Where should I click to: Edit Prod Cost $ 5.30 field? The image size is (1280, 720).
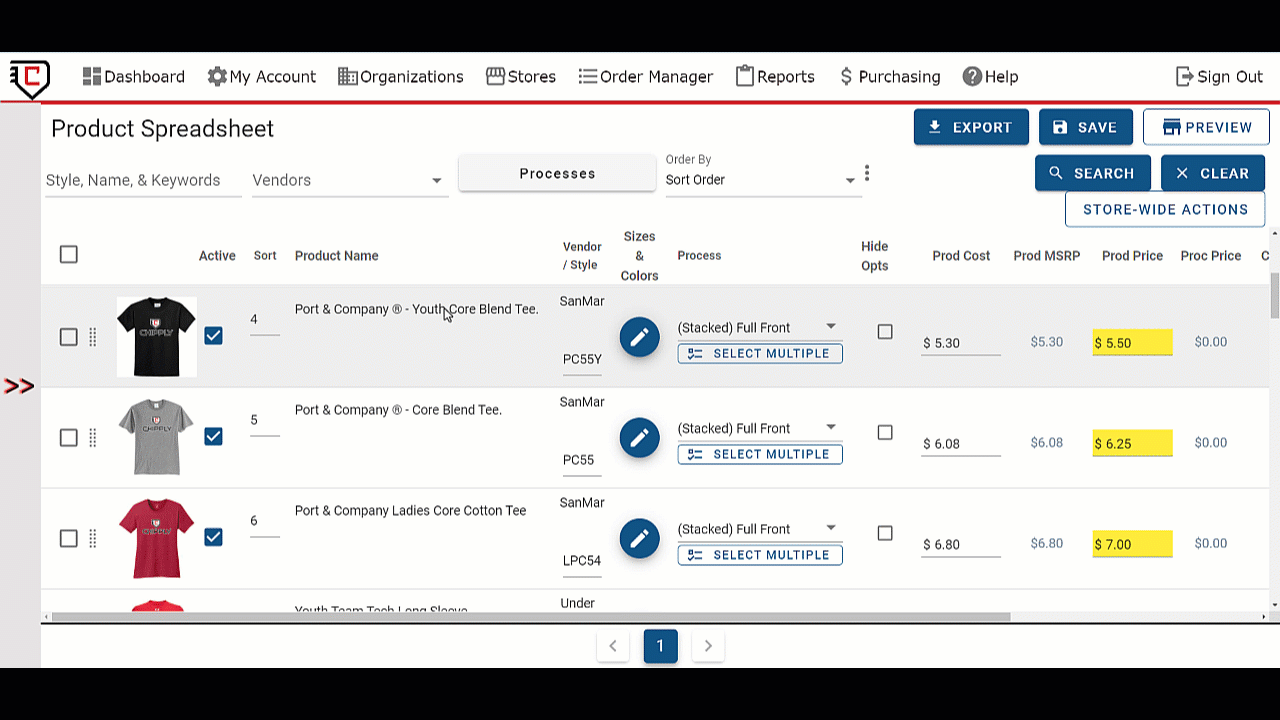click(x=961, y=343)
